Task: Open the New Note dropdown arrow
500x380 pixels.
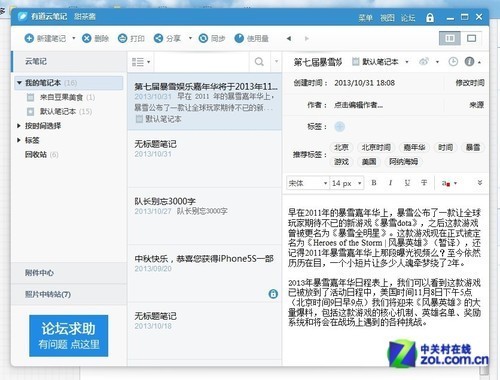Action: (74, 38)
